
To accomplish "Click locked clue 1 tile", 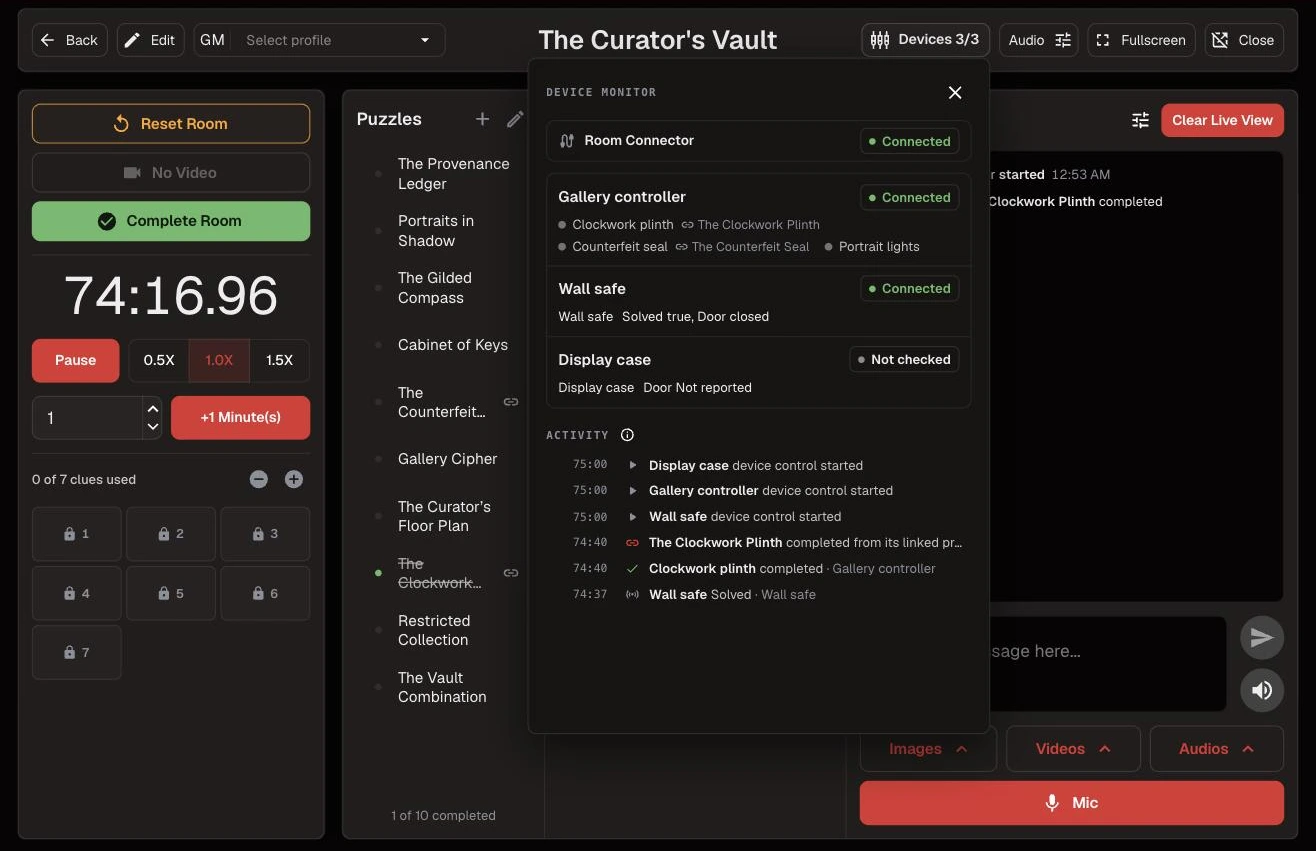I will (77, 534).
